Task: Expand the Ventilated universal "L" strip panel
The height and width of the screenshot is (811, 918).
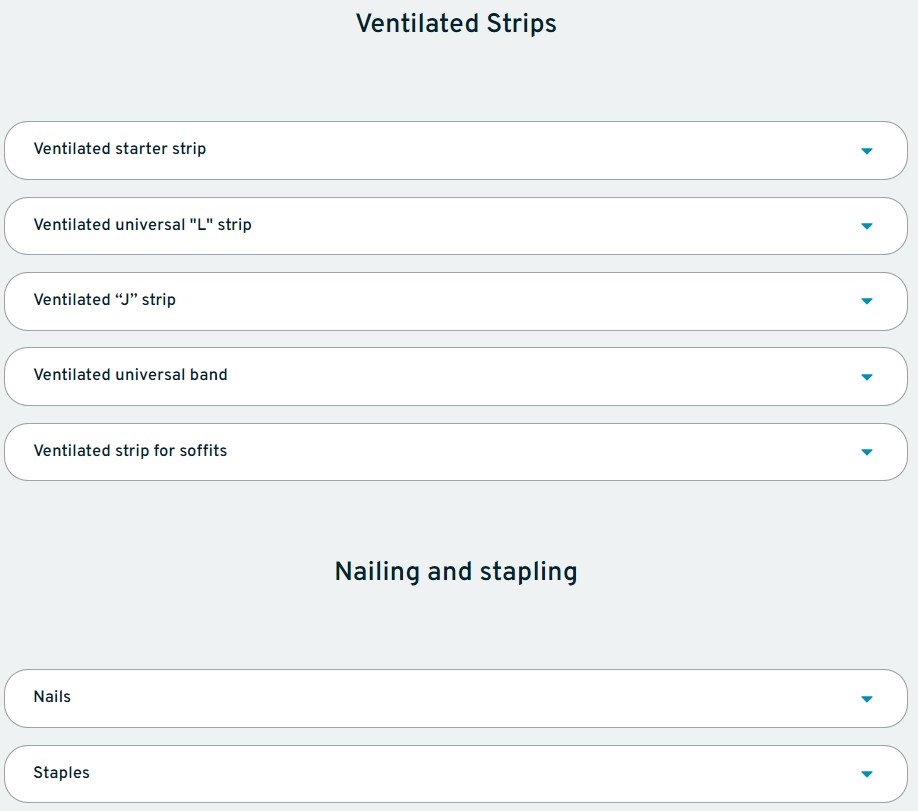Action: point(455,226)
